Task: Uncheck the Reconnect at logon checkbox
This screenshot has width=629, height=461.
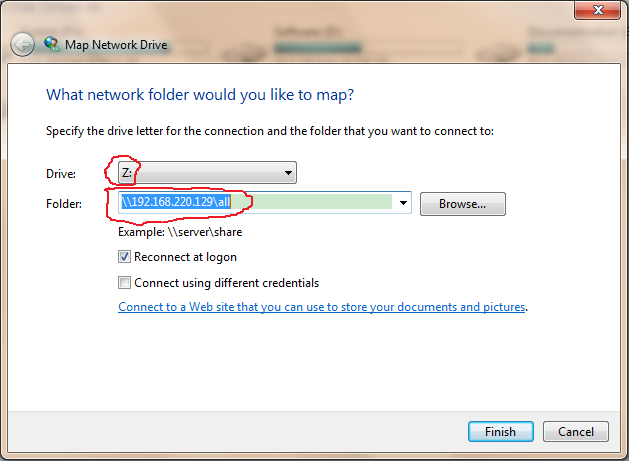Action: [124, 257]
